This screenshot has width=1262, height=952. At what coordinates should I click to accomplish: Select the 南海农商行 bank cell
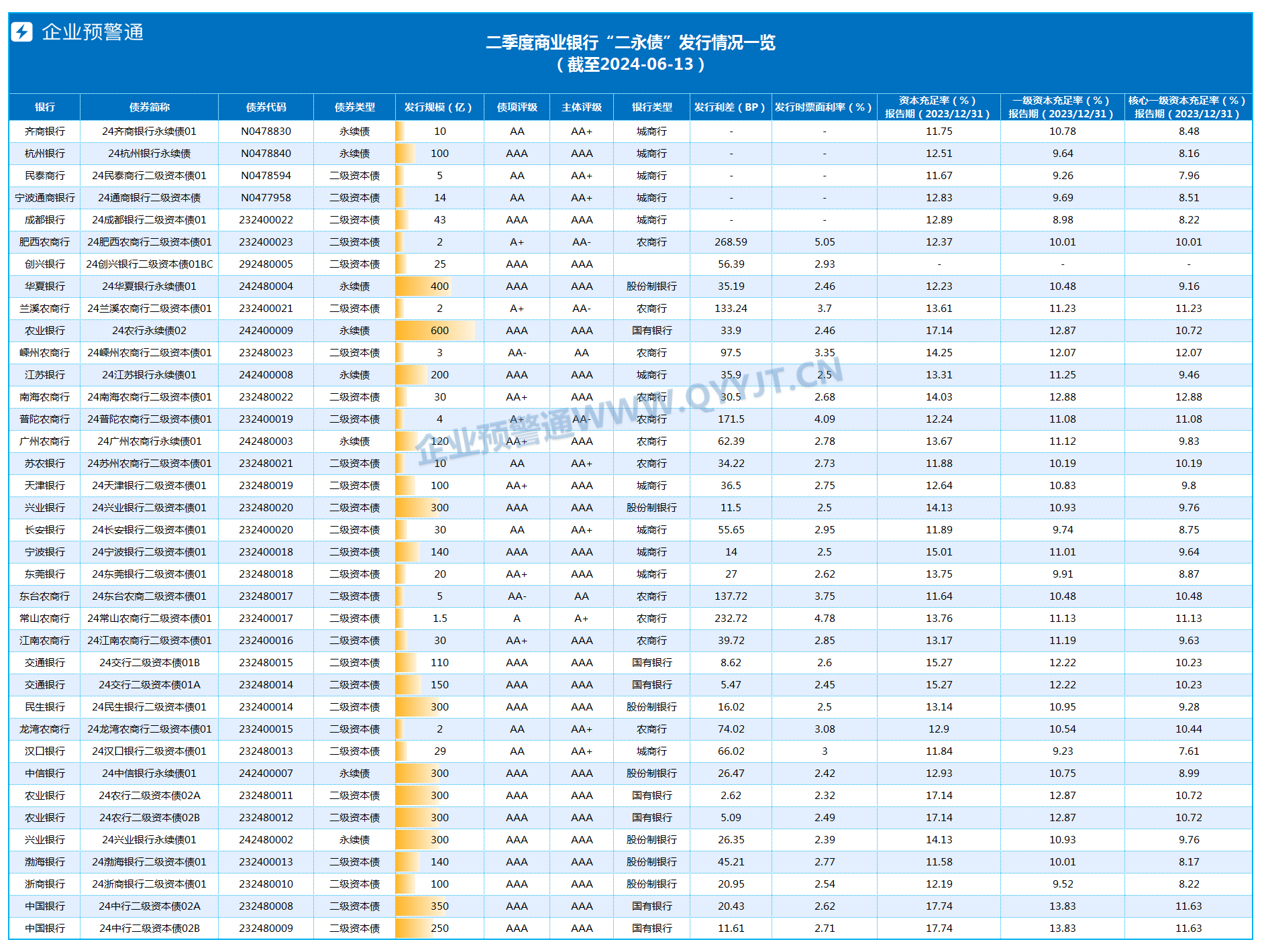point(45,397)
